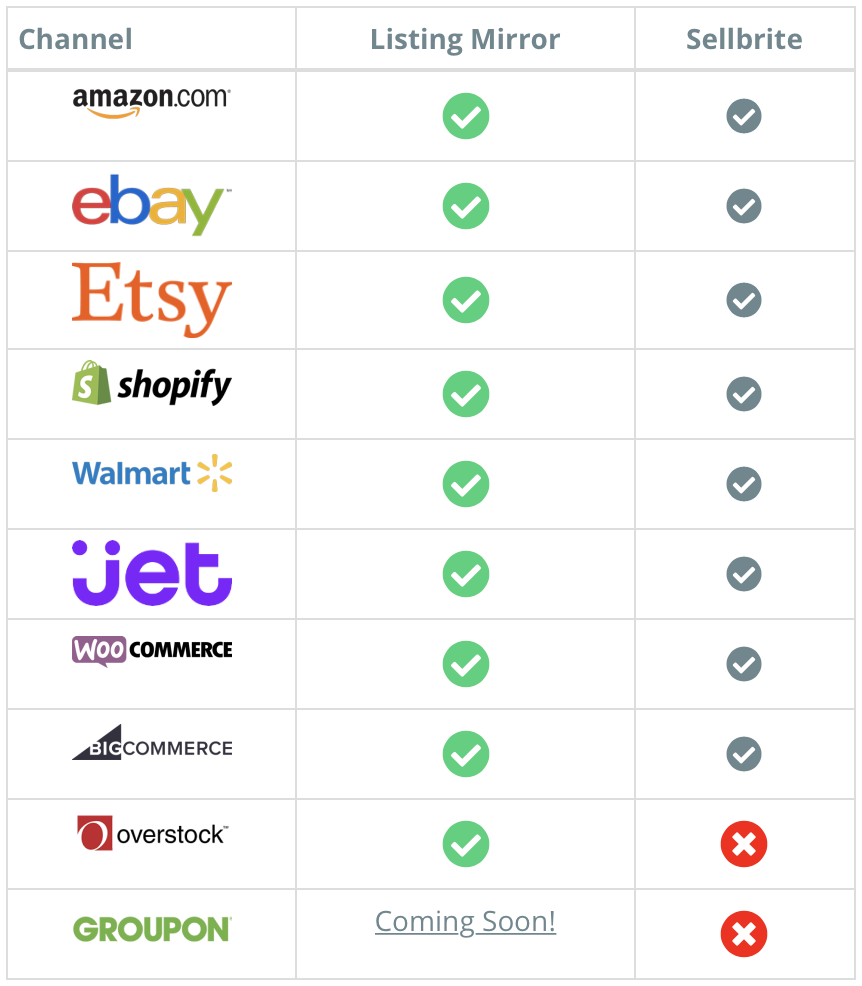Click the Channel column header
Image resolution: width=862 pixels, height=986 pixels.
[75, 39]
